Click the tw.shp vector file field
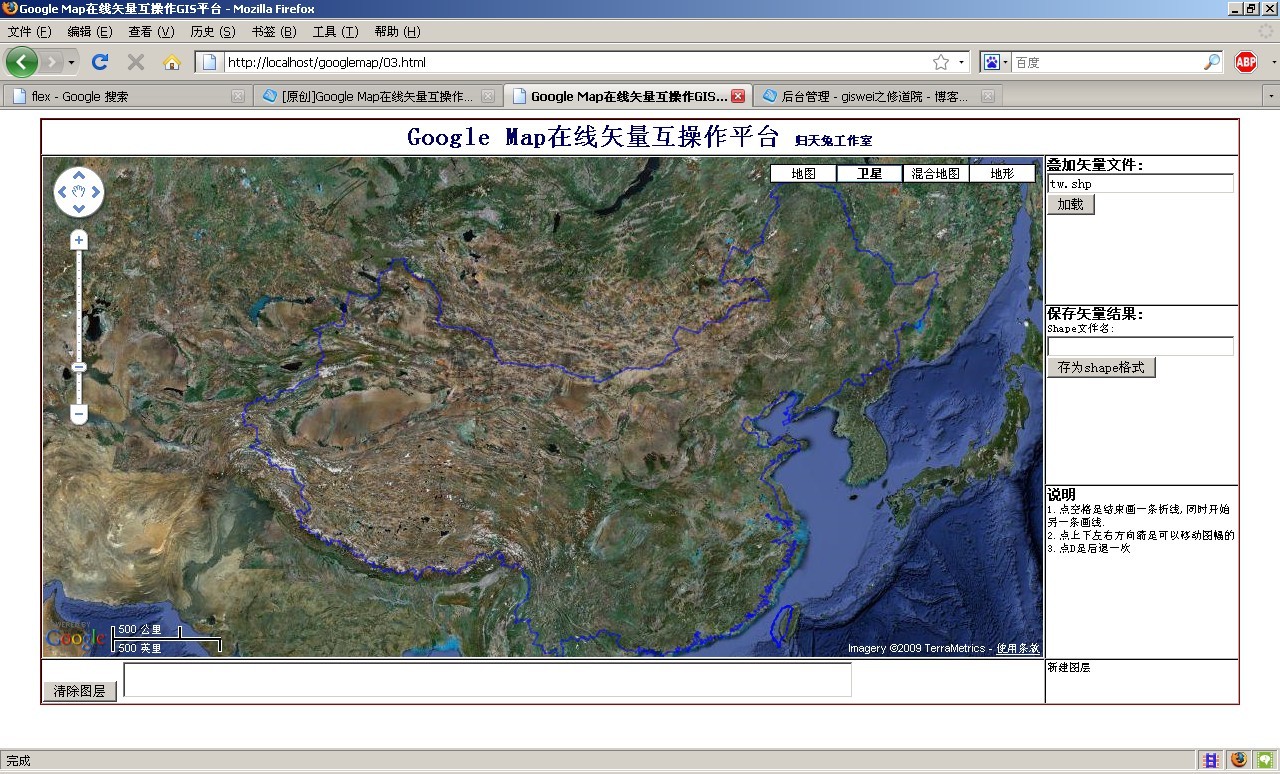1280x774 pixels. click(1140, 184)
